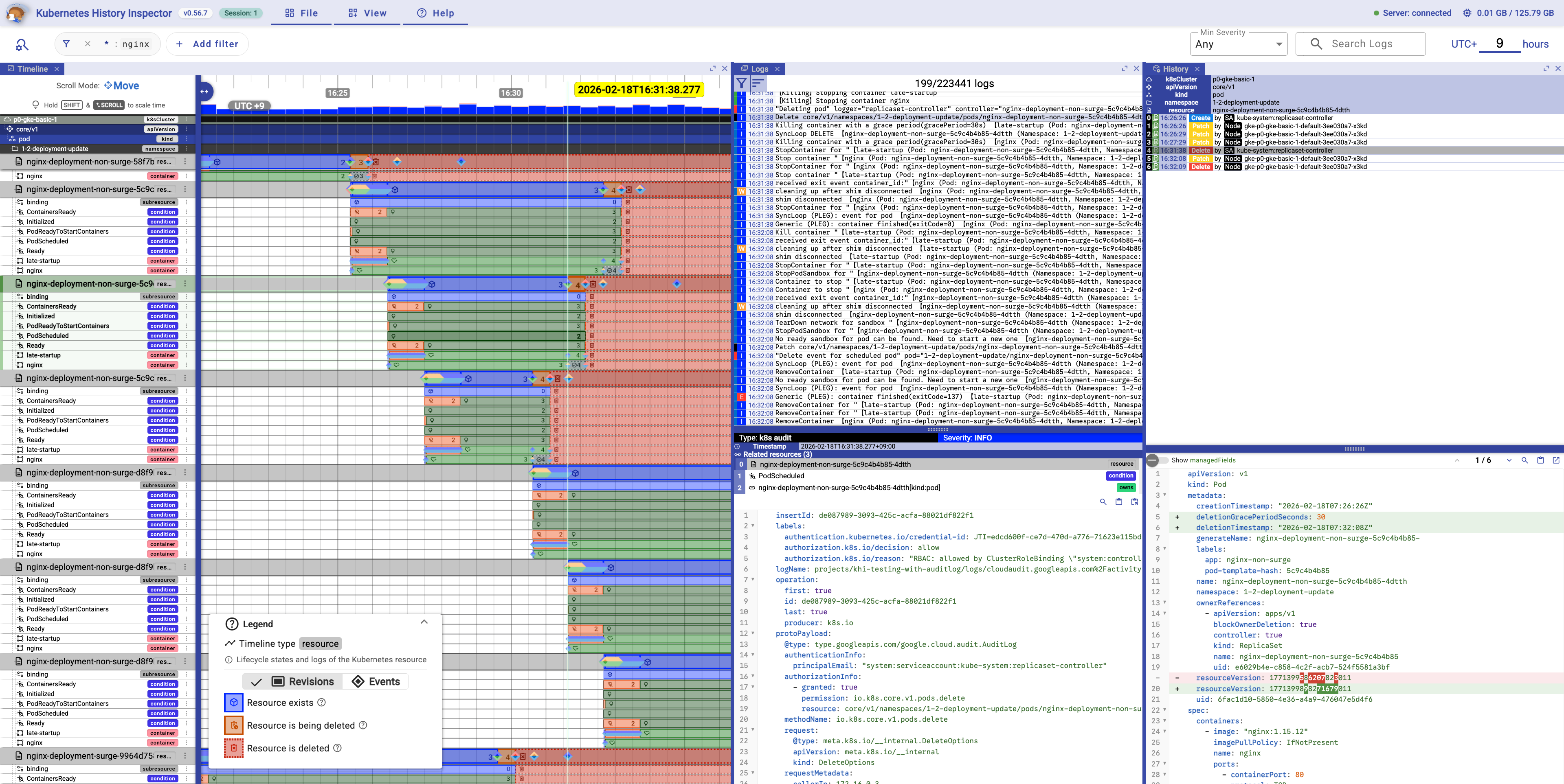Click the Session: 1 badge

click(x=240, y=13)
